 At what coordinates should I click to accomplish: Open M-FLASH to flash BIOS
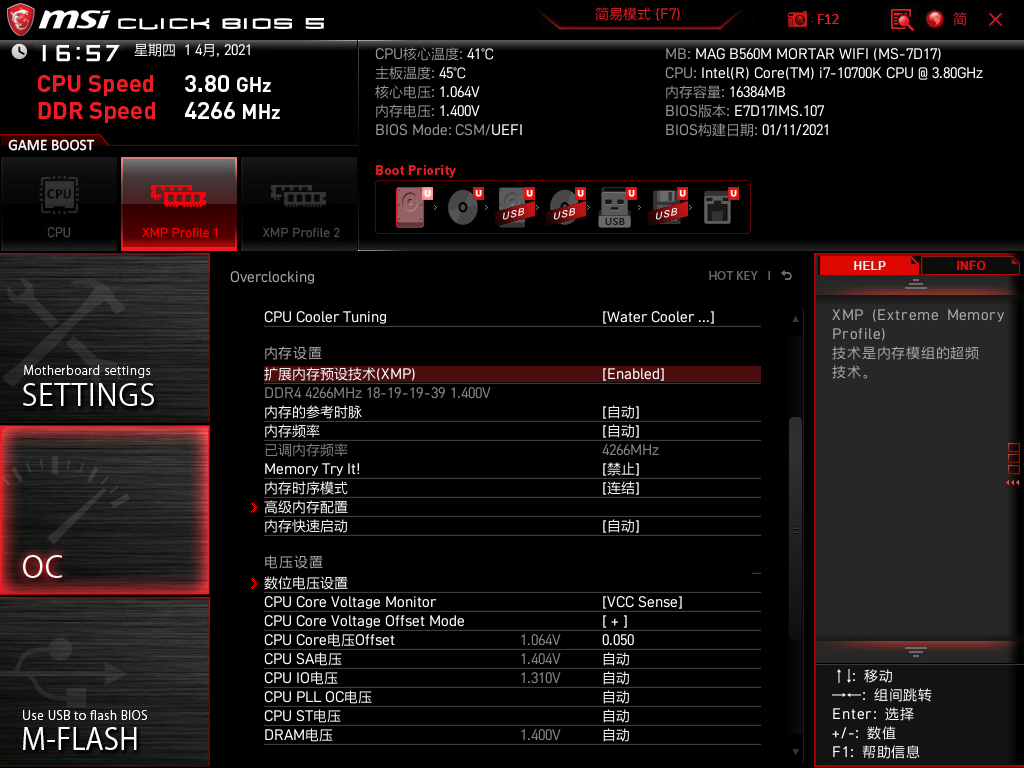pos(104,682)
